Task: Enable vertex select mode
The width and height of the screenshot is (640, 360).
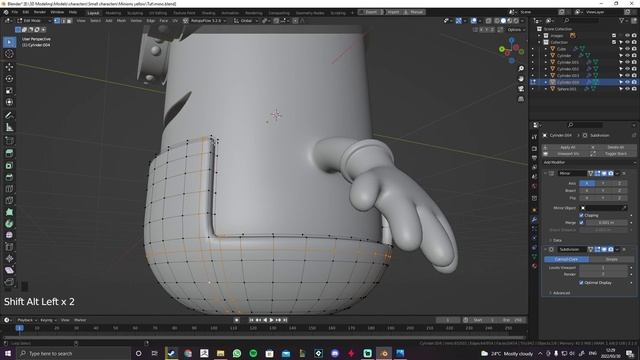Action: pyautogui.click(x=57, y=20)
